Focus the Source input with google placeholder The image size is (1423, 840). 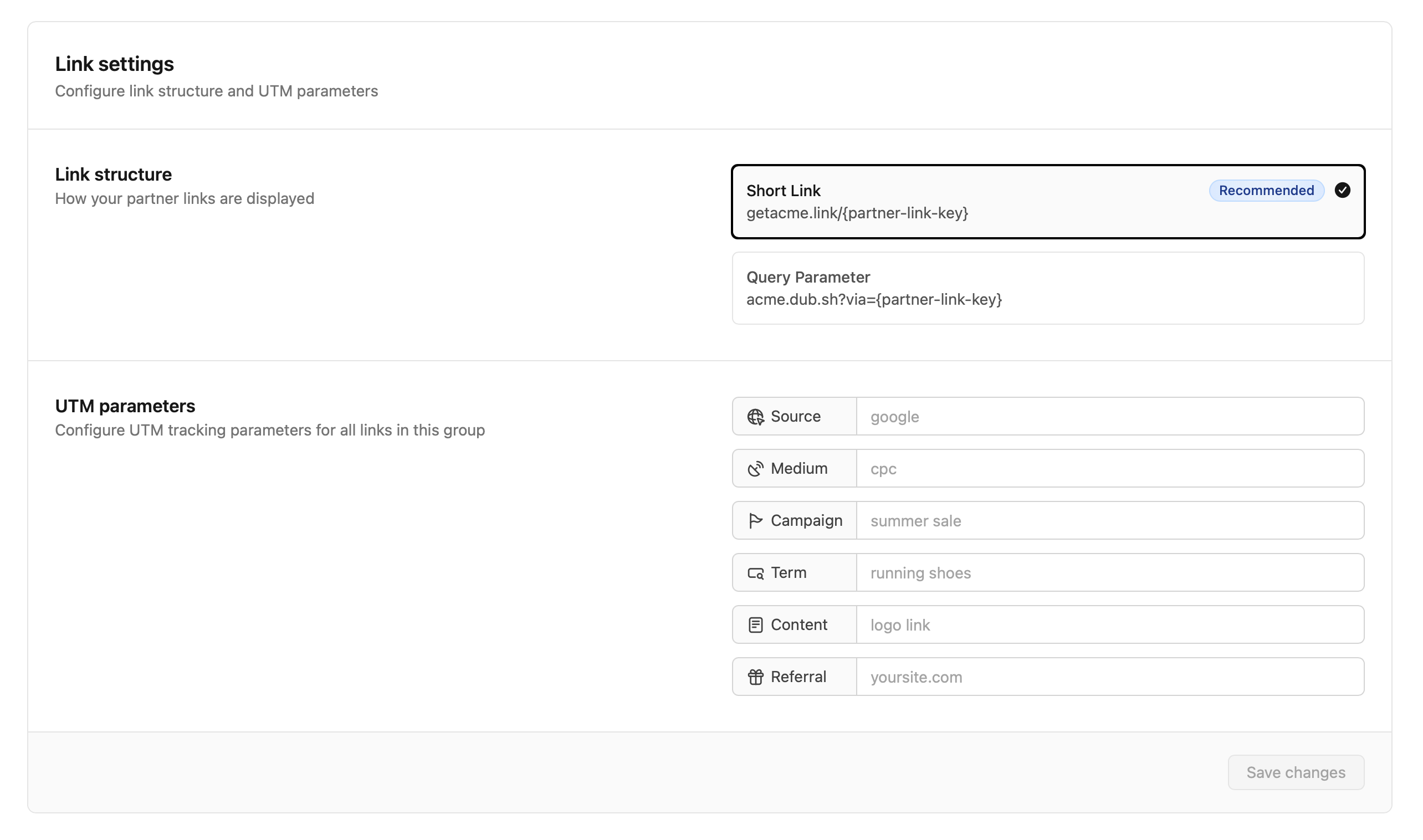point(1109,417)
